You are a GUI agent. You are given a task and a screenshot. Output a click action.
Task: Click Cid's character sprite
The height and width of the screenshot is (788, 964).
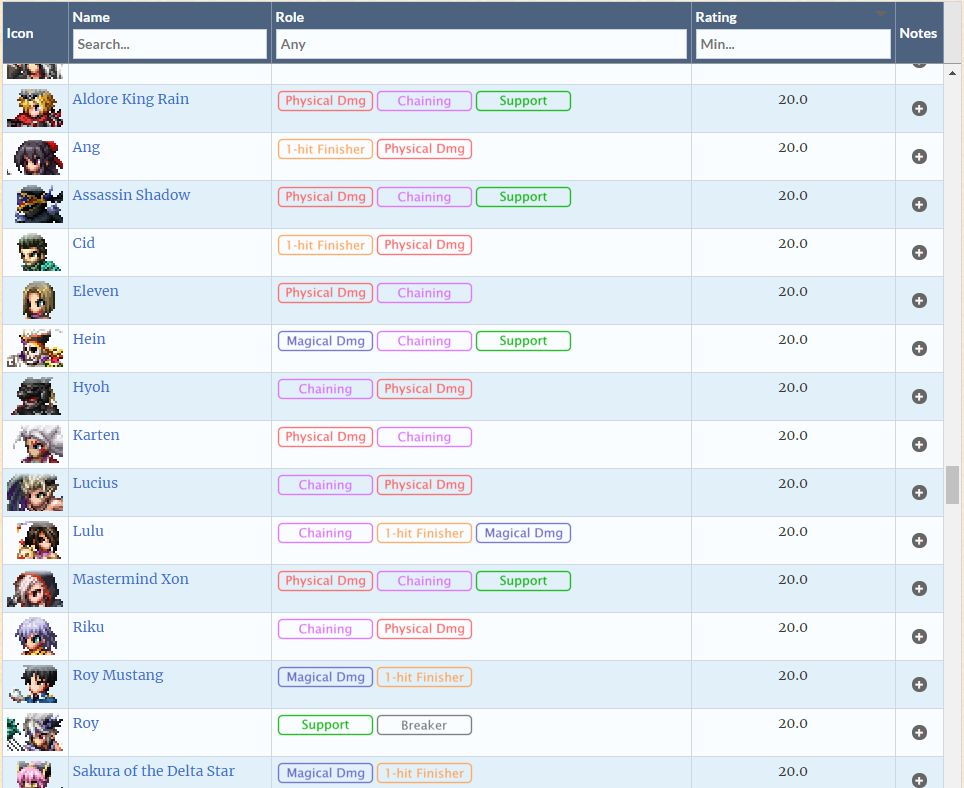point(38,252)
